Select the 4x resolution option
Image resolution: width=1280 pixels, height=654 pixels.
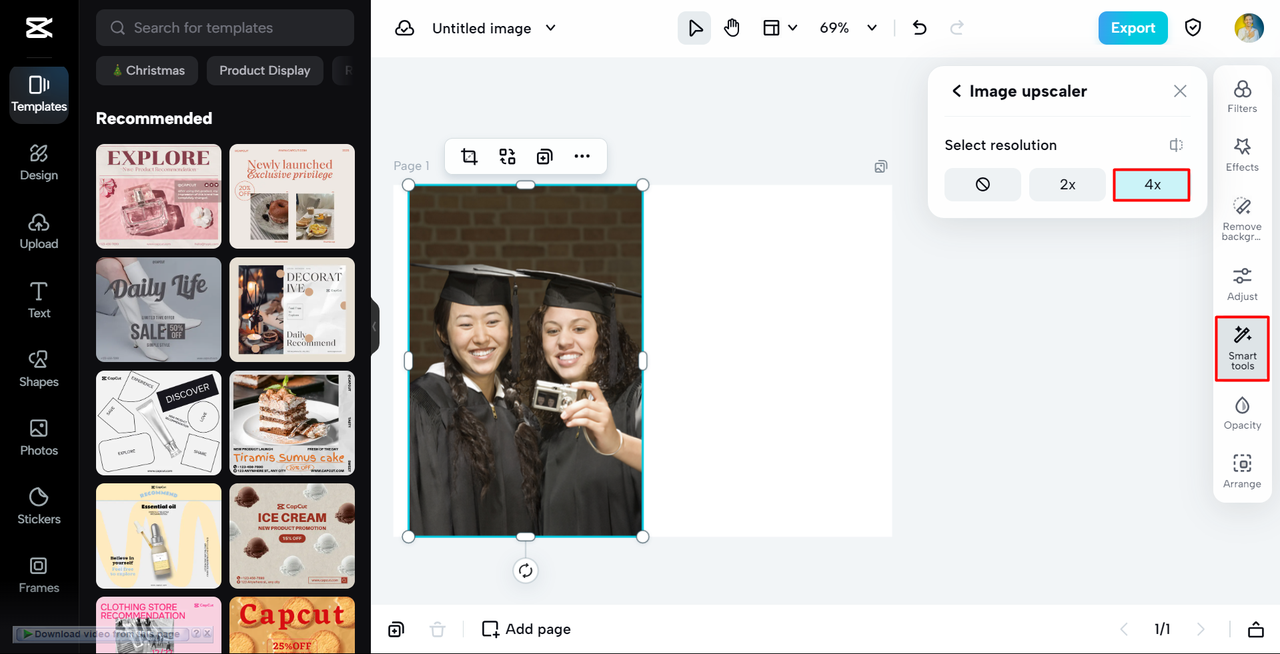[x=1152, y=184]
